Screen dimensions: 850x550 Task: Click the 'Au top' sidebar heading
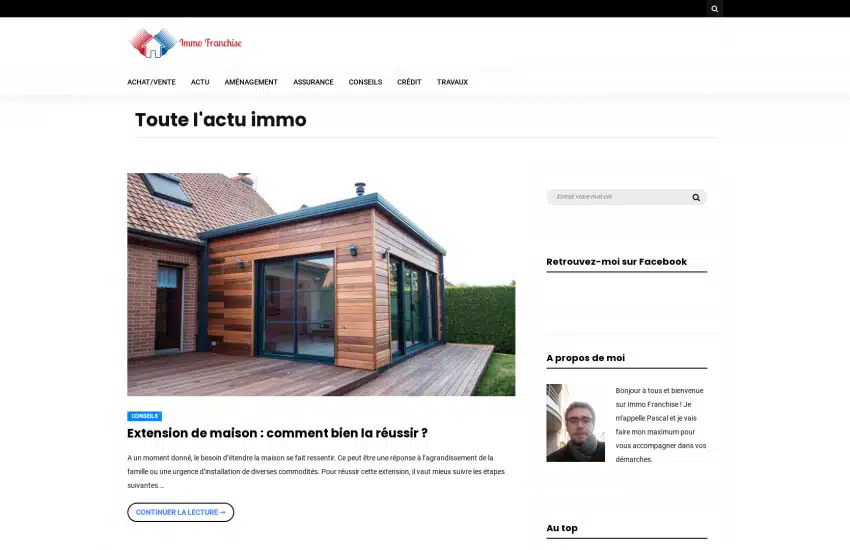pos(562,528)
